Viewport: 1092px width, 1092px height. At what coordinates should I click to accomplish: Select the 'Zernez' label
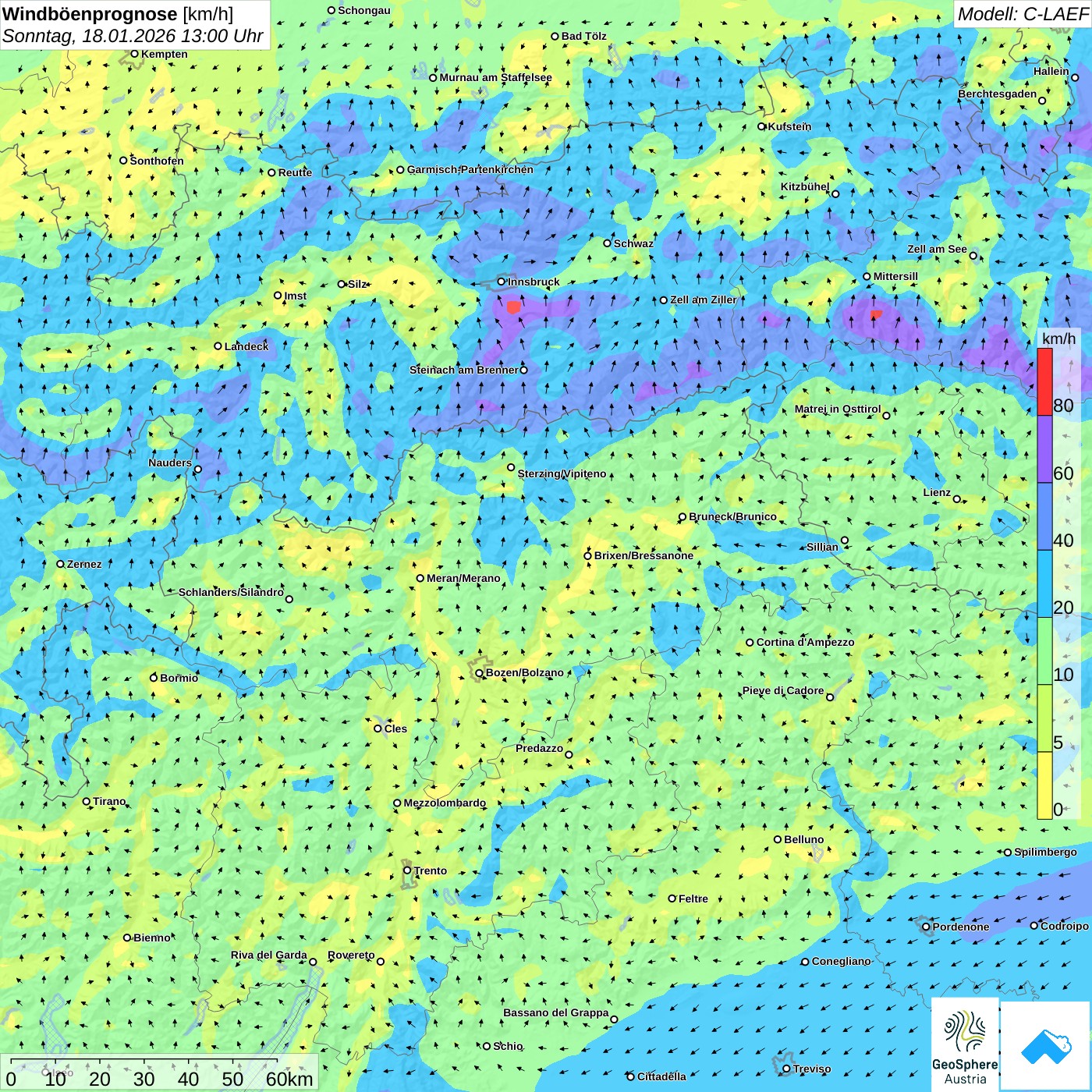(84, 564)
